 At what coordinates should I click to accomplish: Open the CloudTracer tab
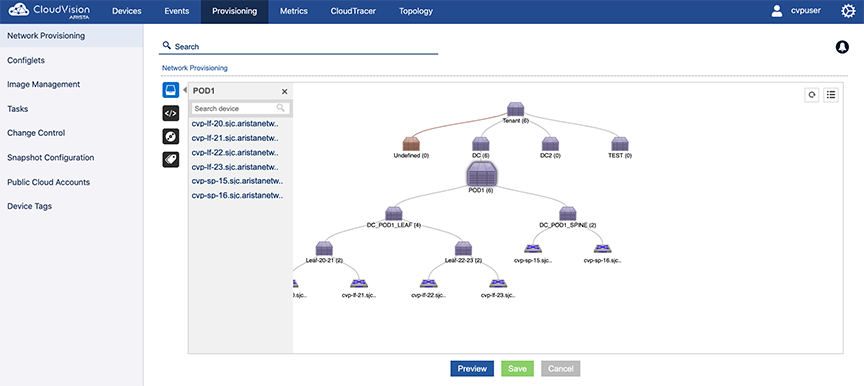353,11
